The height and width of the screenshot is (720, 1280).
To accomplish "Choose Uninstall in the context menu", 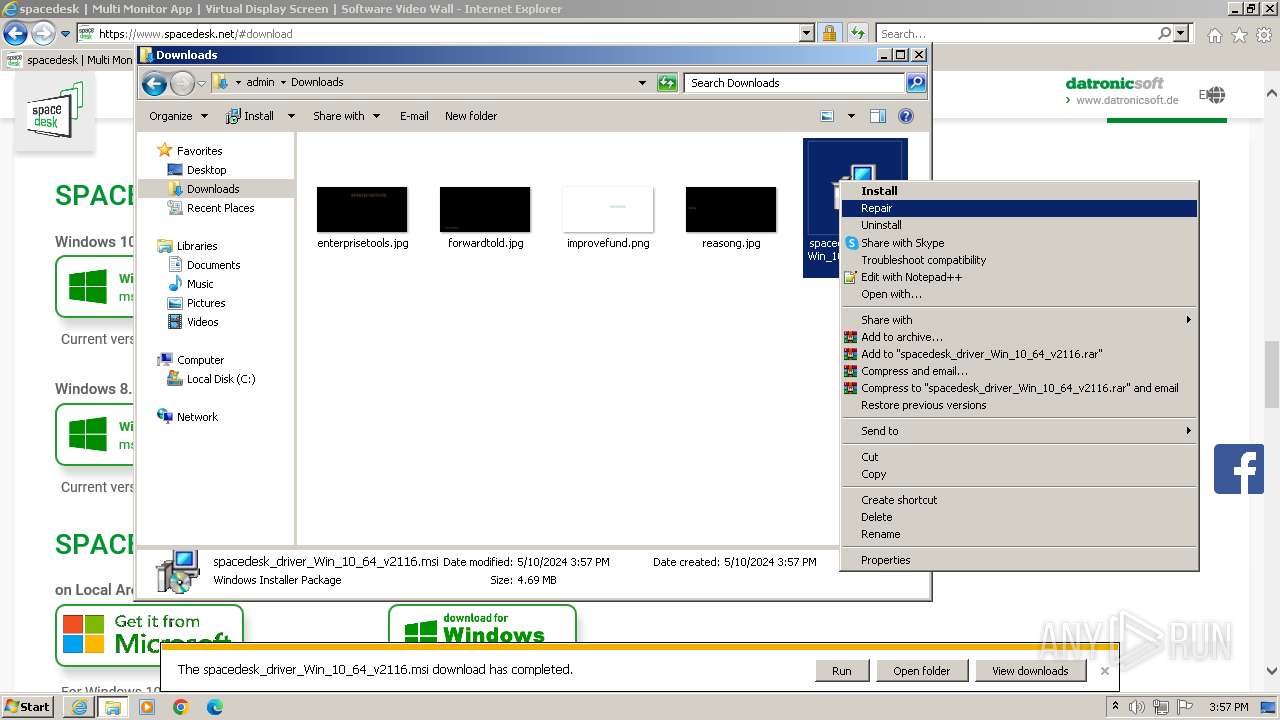I will point(1019,225).
